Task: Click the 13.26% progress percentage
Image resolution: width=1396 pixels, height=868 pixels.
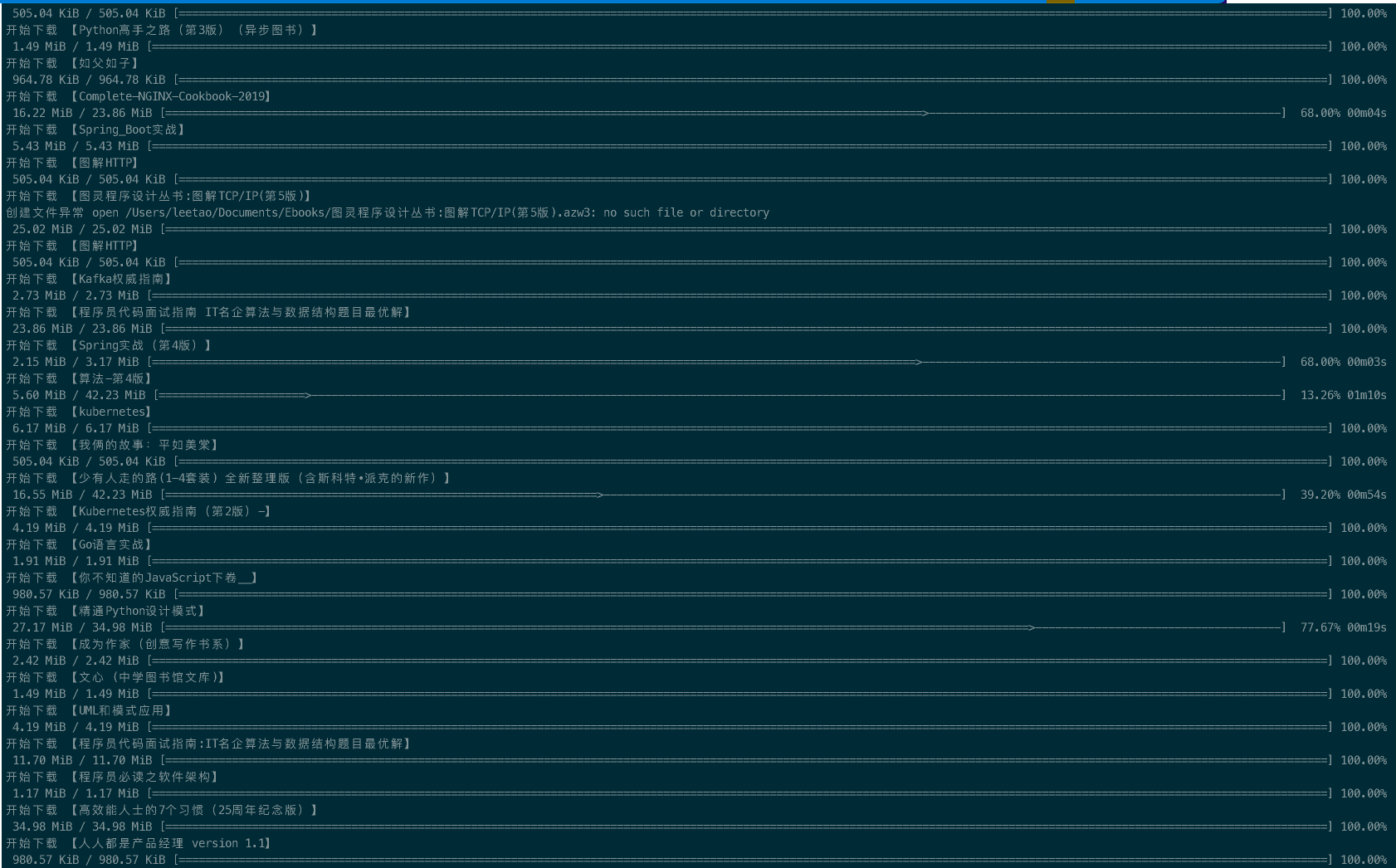Action: (1320, 395)
